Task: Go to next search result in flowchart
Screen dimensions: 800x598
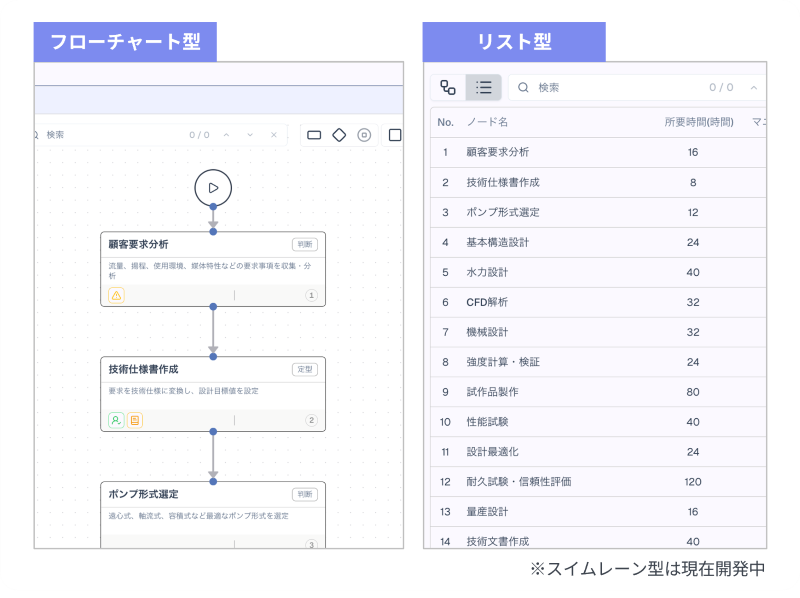Action: (x=250, y=135)
